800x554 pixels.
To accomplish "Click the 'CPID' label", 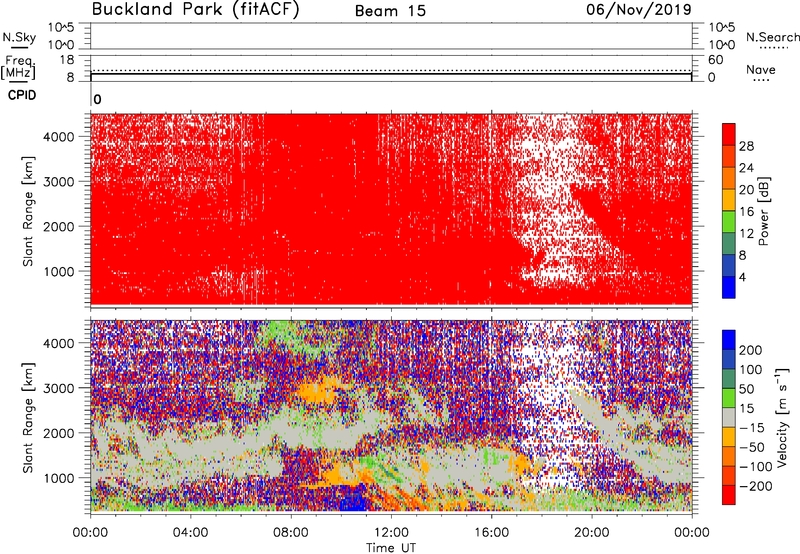I will pos(22,95).
